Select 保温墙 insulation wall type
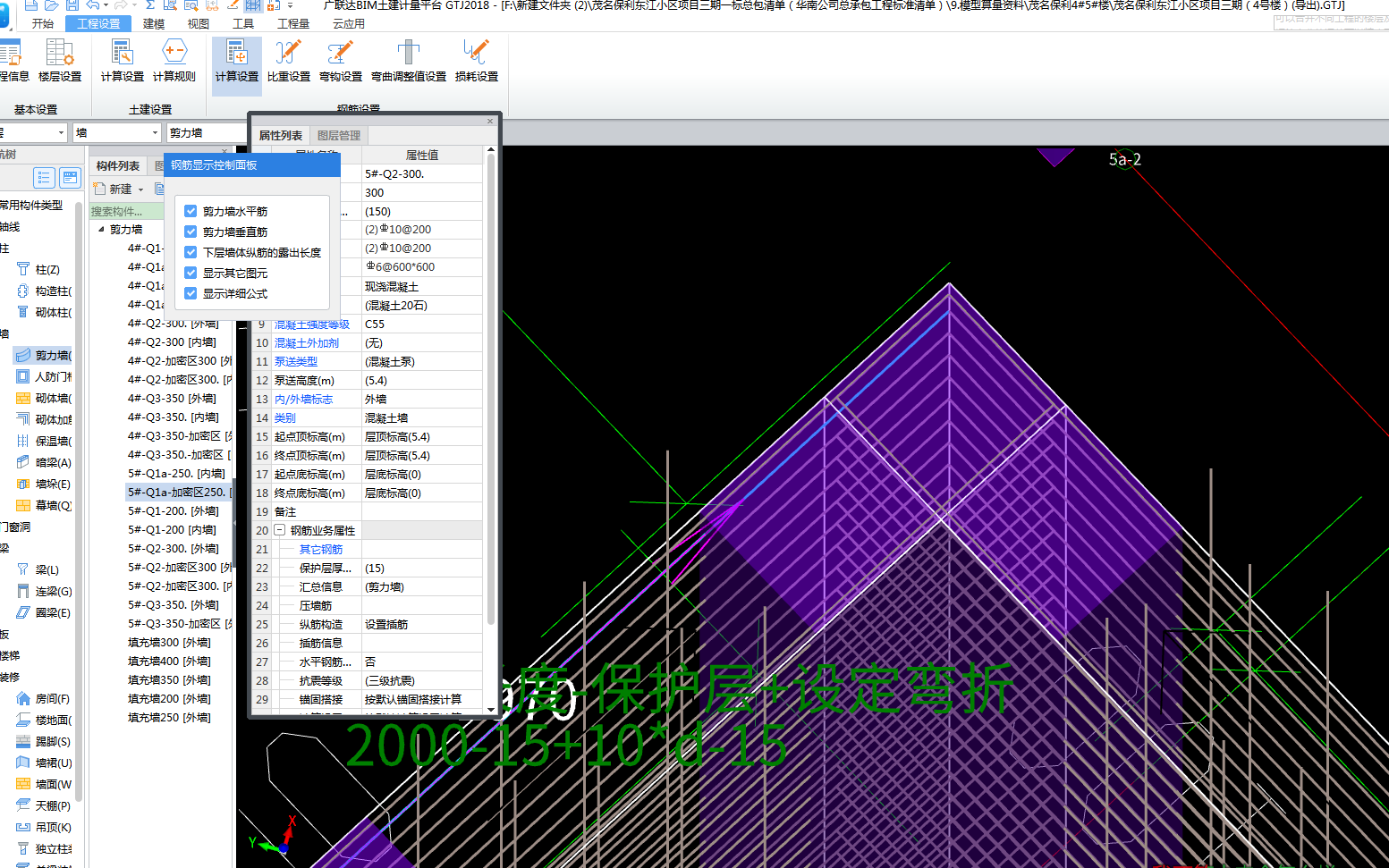 pos(45,441)
